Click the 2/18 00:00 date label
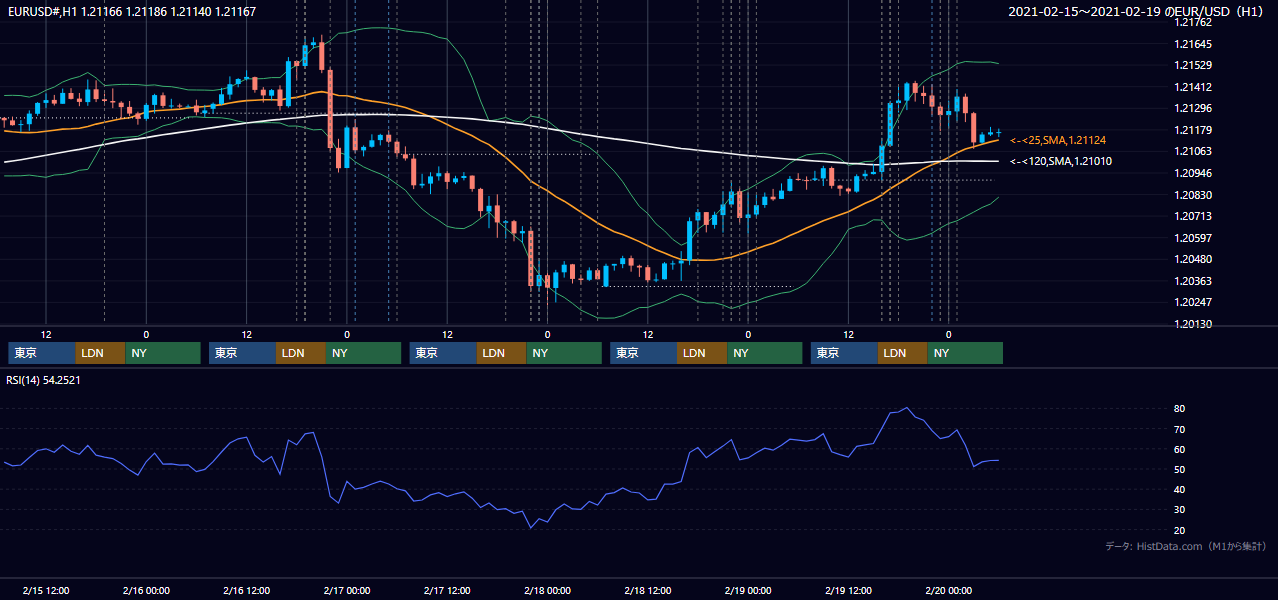The width and height of the screenshot is (1278, 600). 547,590
